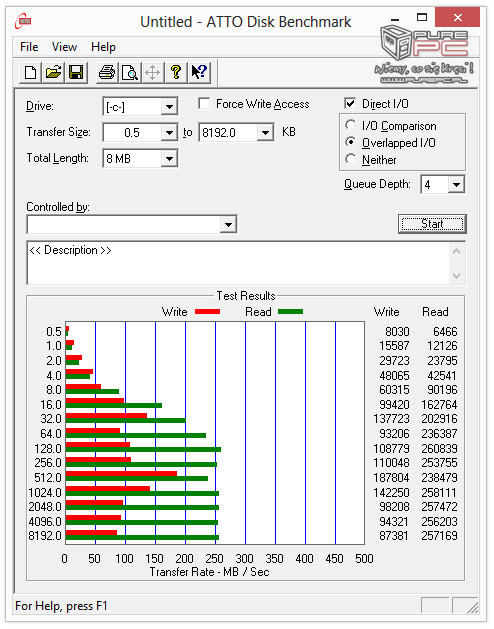Open the Total Length dropdown

pos(169,158)
